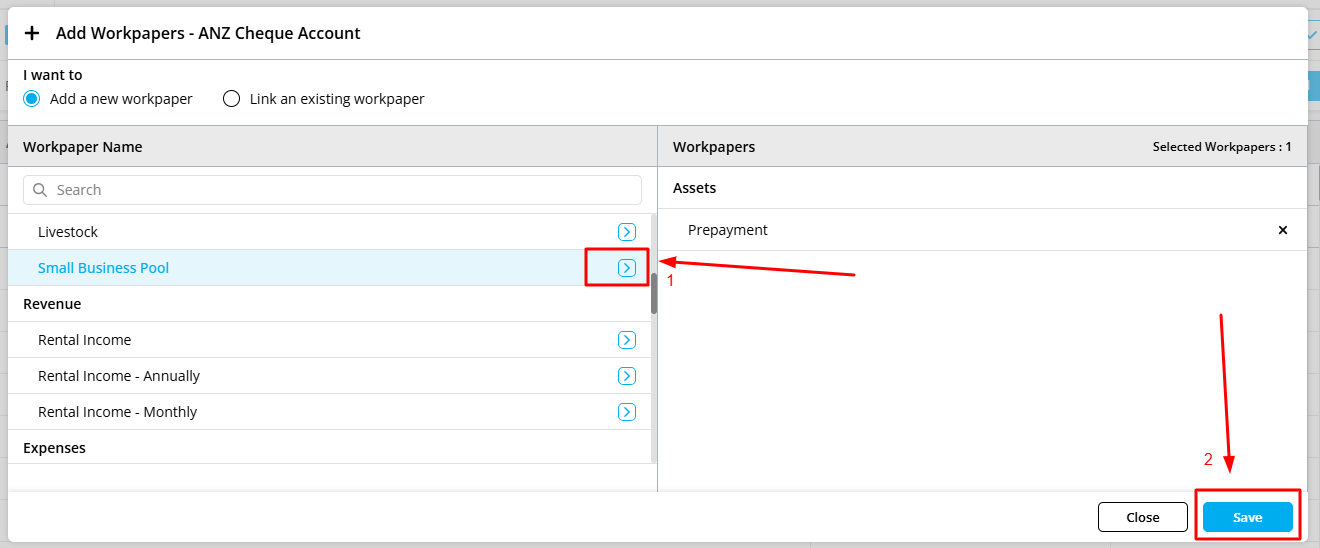
Task: Click the arrow icon for Rental Income - Monthly
Action: (627, 412)
